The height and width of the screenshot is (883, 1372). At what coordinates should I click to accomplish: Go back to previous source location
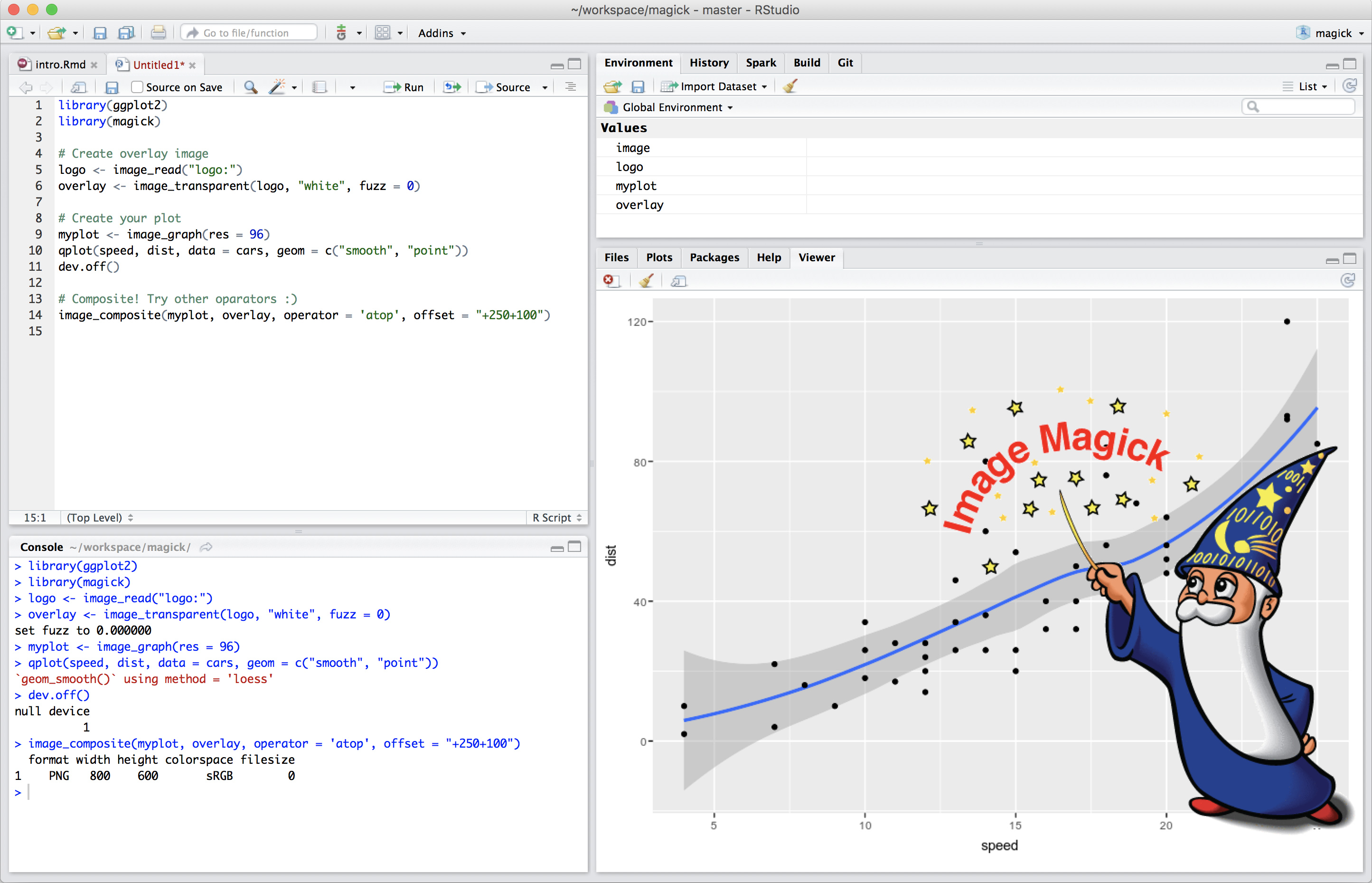(25, 87)
